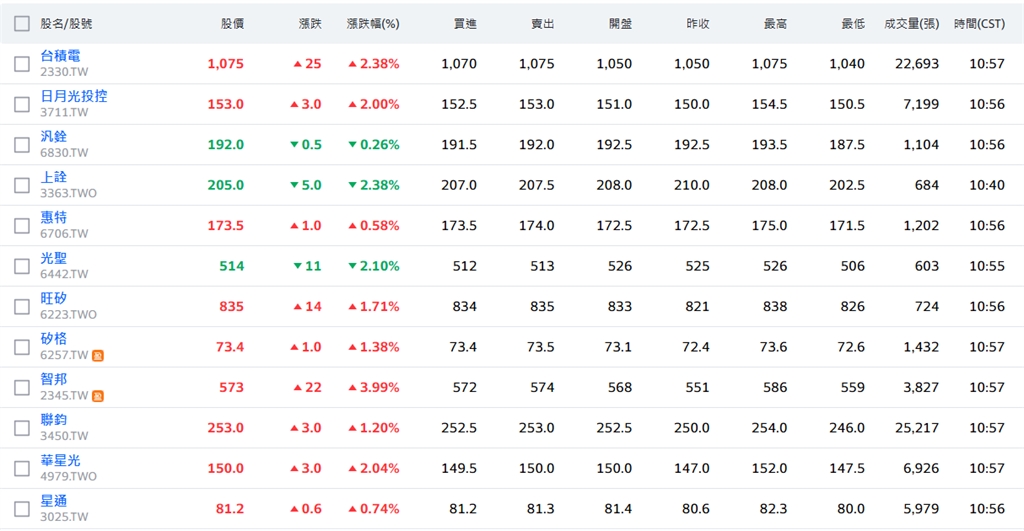Click the 昨收 column header
This screenshot has width=1024, height=531.
click(697, 23)
